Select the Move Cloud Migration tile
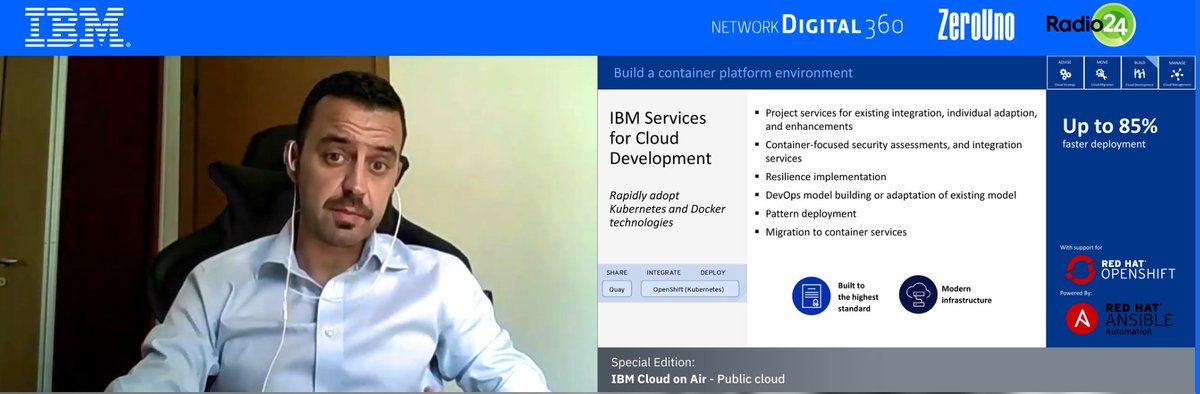Screen dimensions: 1200x394 click(1102, 74)
